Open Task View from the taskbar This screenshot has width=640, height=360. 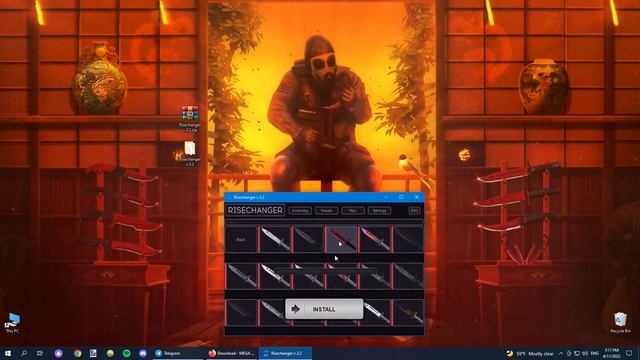40,353
